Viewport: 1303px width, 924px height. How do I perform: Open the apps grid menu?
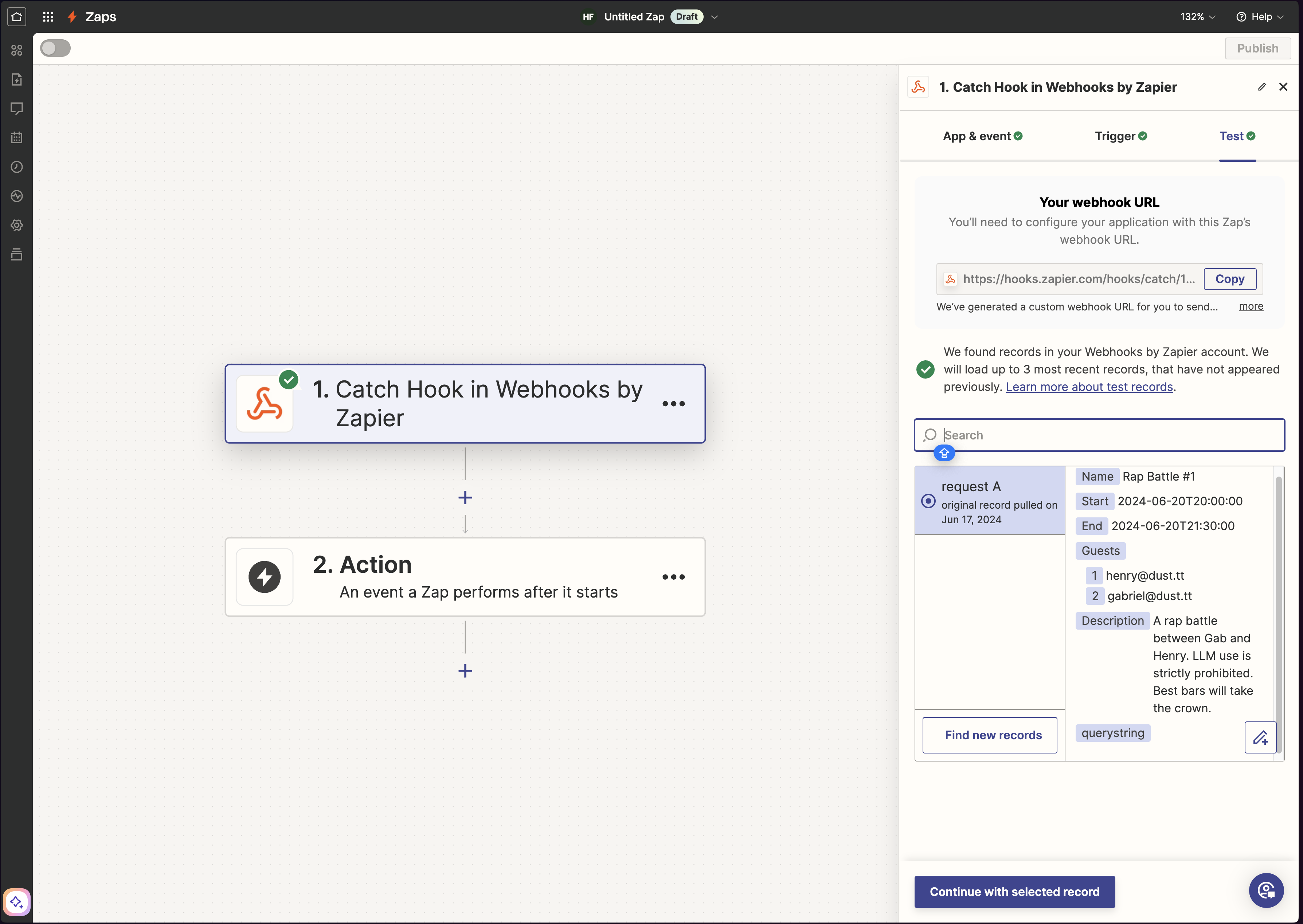48,16
